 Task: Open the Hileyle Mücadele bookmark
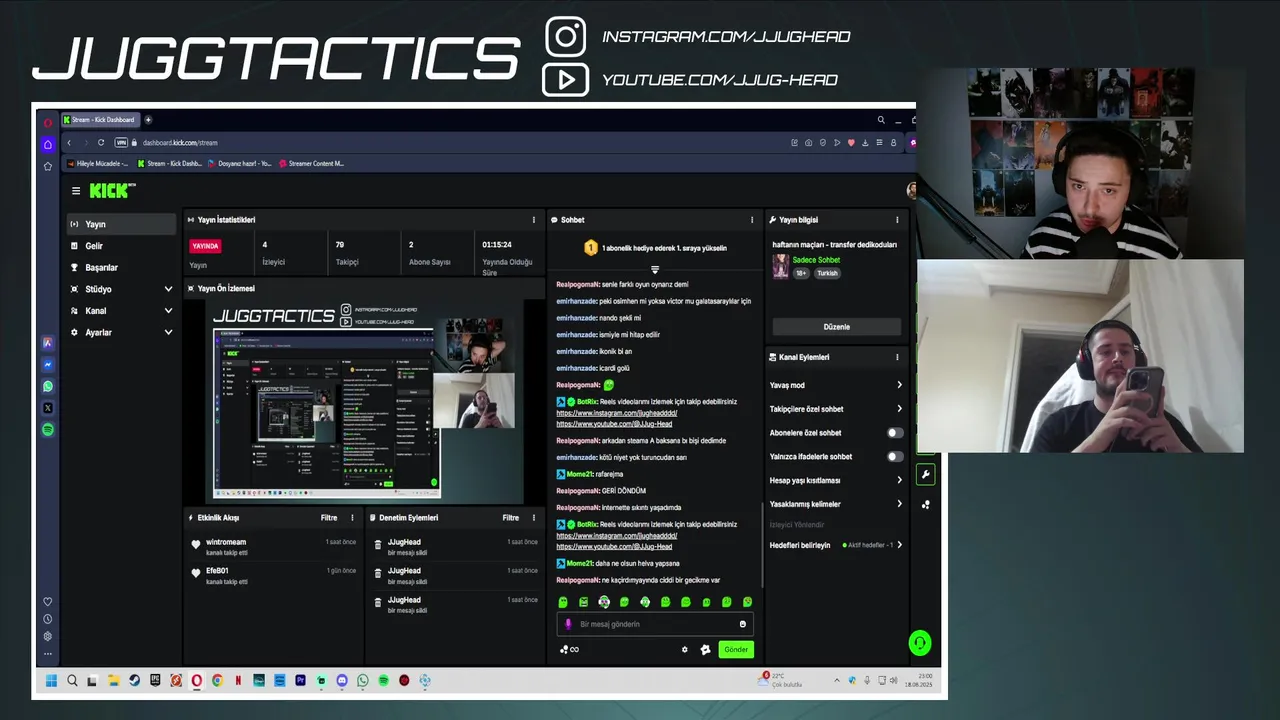[x=97, y=163]
